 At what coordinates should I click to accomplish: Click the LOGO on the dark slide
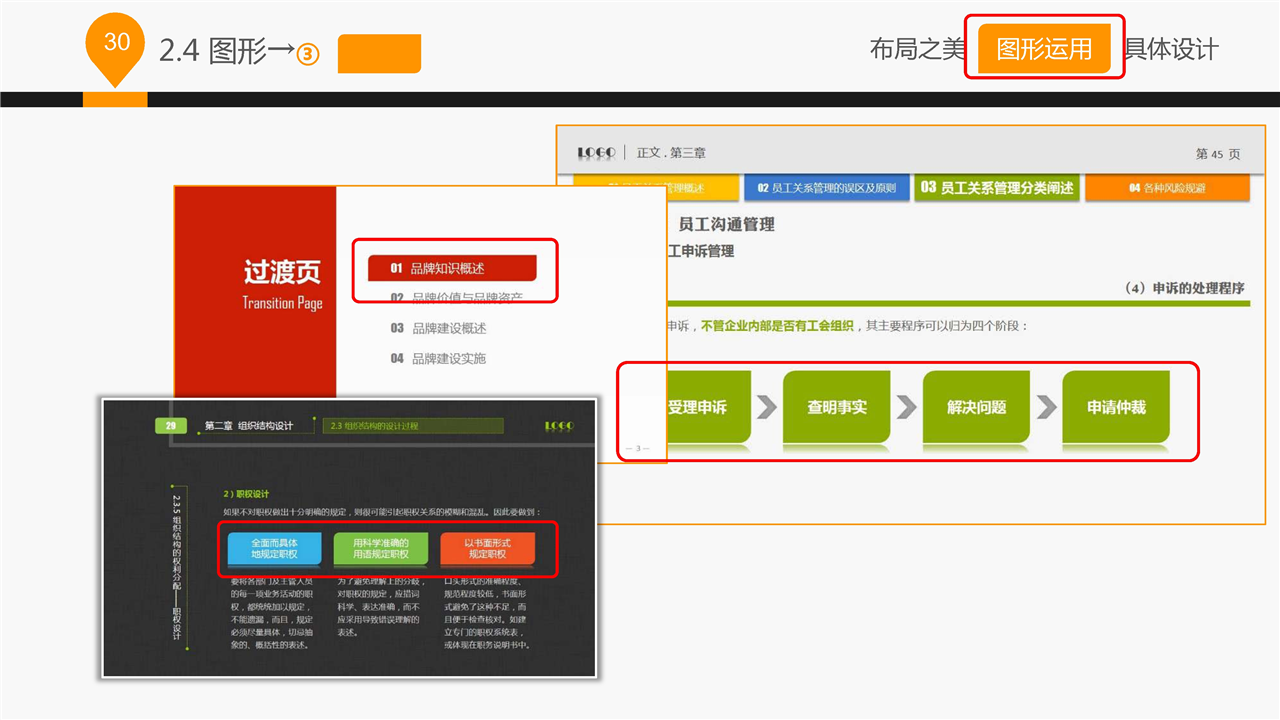tap(559, 426)
